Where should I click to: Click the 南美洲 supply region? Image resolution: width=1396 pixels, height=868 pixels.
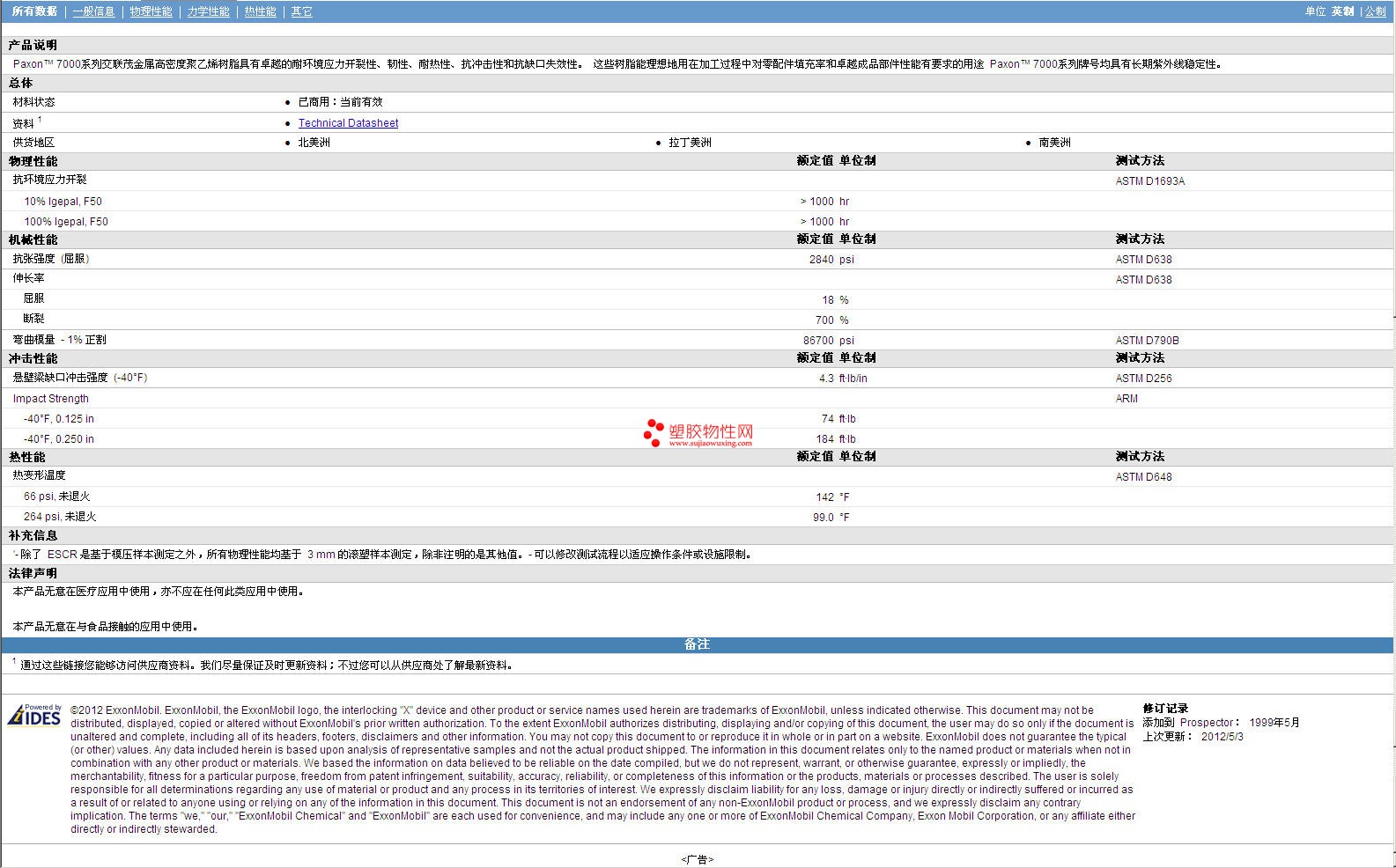point(1054,143)
